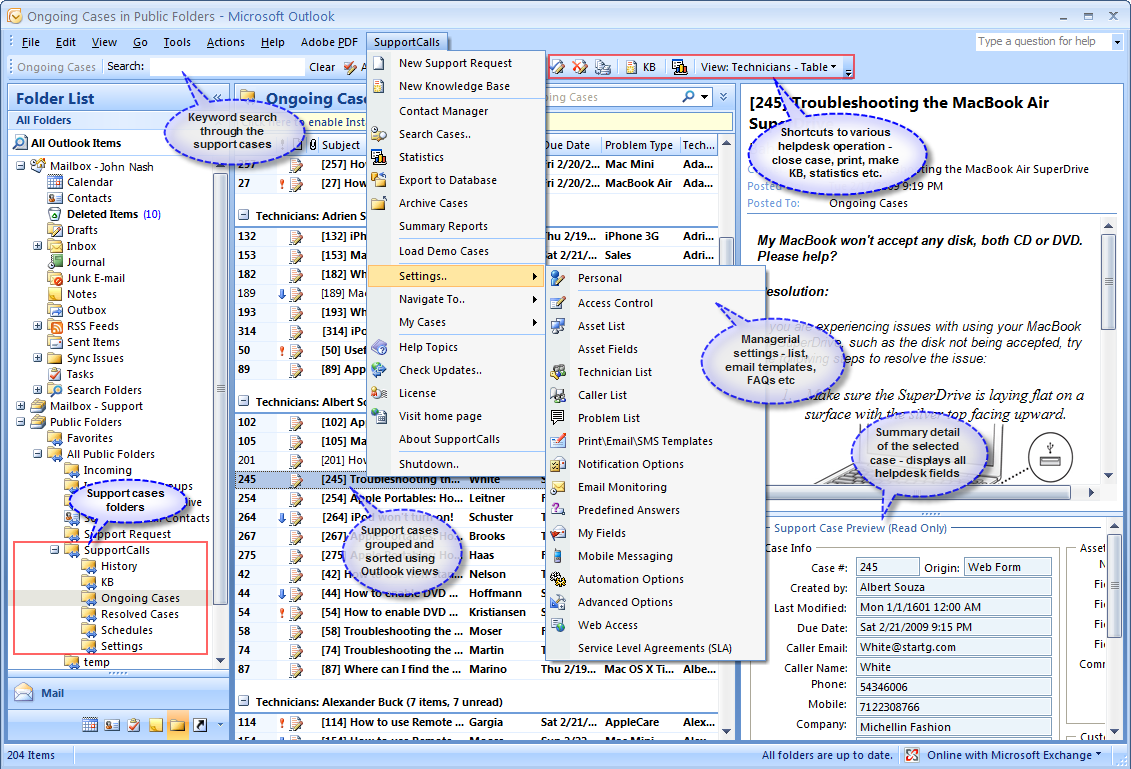Viewport: 1131px width, 769px height.
Task: Select case row 87 Where can I find
Action: click(x=476, y=669)
